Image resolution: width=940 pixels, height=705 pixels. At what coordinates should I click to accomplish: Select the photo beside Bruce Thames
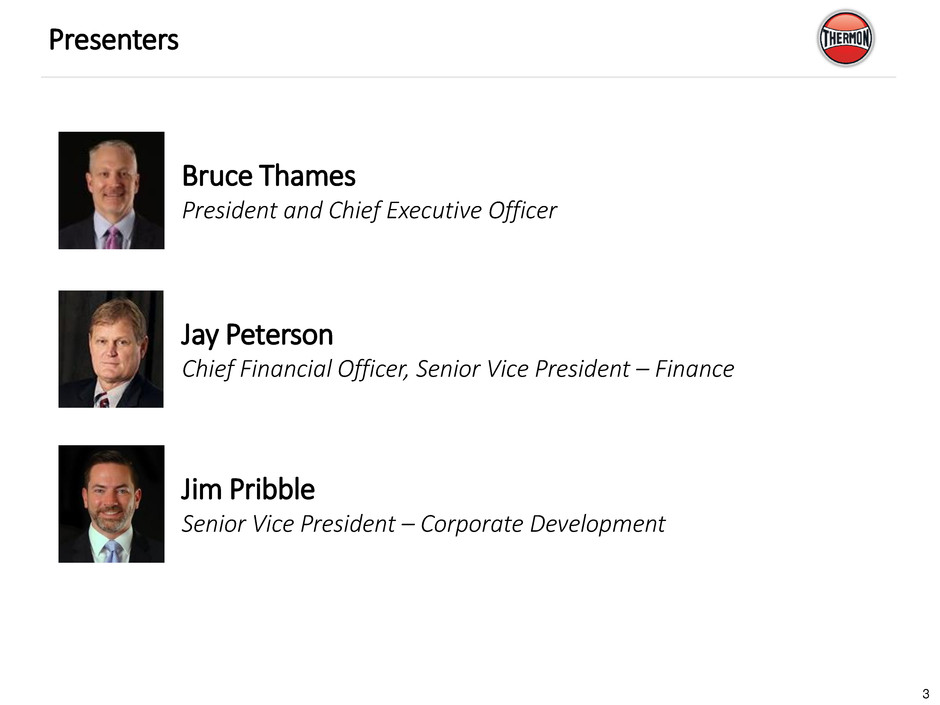coord(111,190)
